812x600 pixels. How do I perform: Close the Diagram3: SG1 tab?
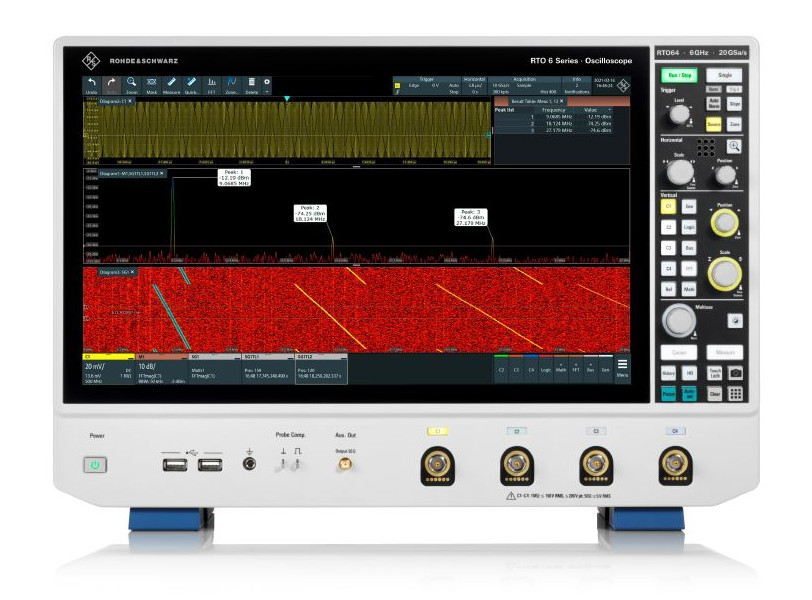[x=133, y=272]
